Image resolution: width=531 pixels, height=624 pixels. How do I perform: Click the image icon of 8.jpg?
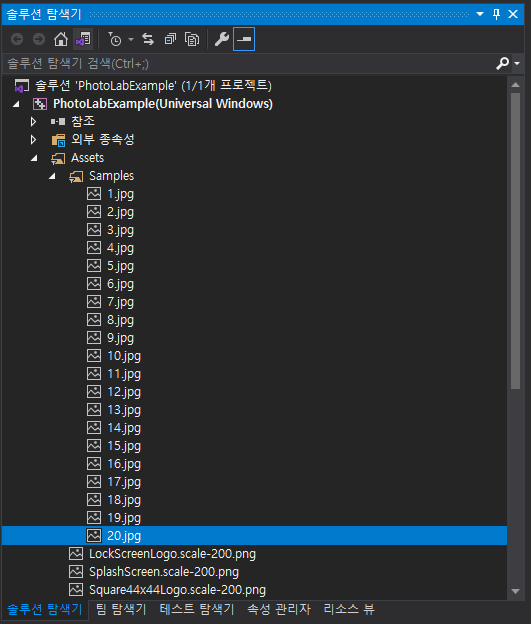pos(94,320)
